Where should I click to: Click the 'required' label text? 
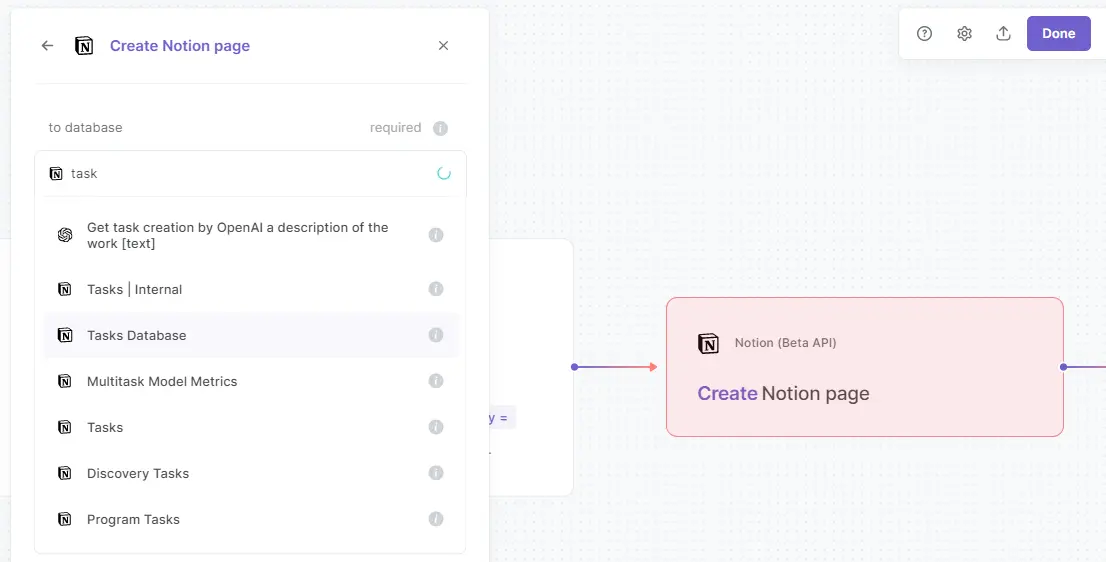coord(395,128)
